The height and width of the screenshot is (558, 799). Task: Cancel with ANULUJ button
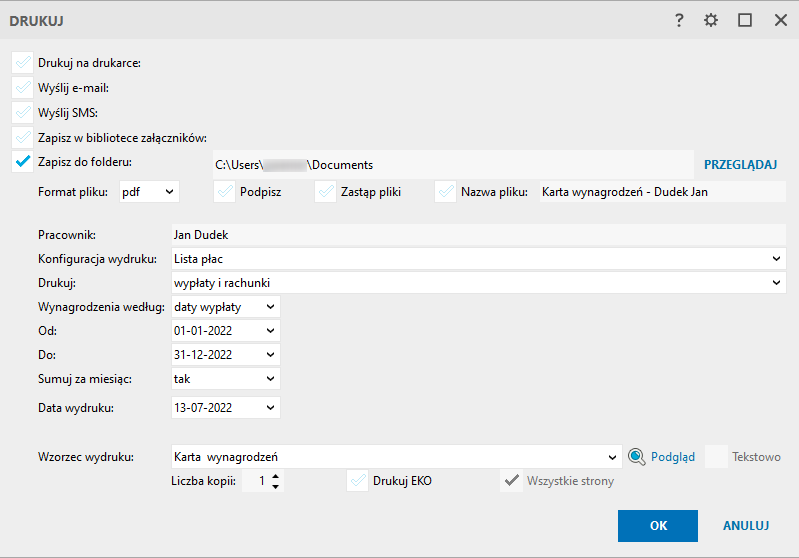(x=745, y=525)
